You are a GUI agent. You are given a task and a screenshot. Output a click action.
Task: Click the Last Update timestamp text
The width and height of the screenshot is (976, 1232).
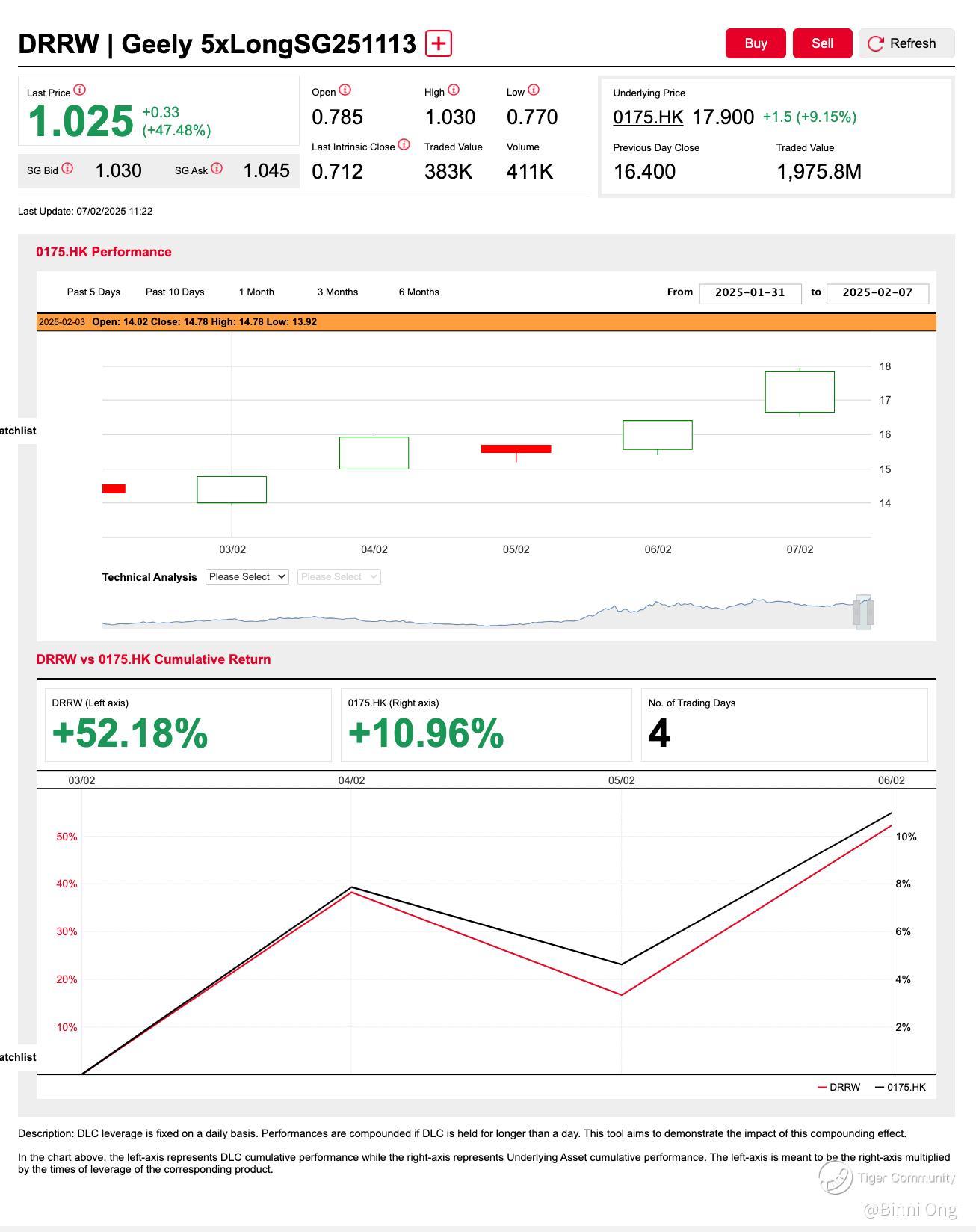(85, 212)
